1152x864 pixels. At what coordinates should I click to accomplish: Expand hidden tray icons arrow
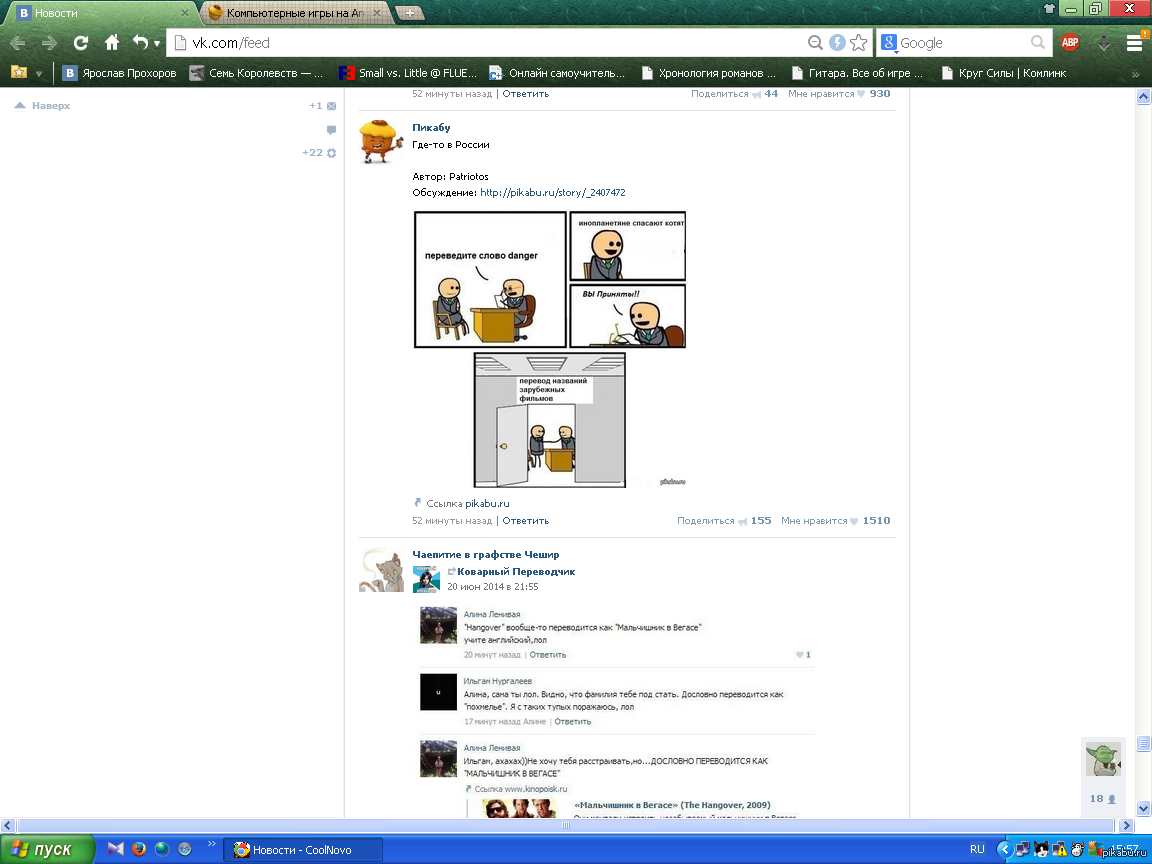[1004, 850]
